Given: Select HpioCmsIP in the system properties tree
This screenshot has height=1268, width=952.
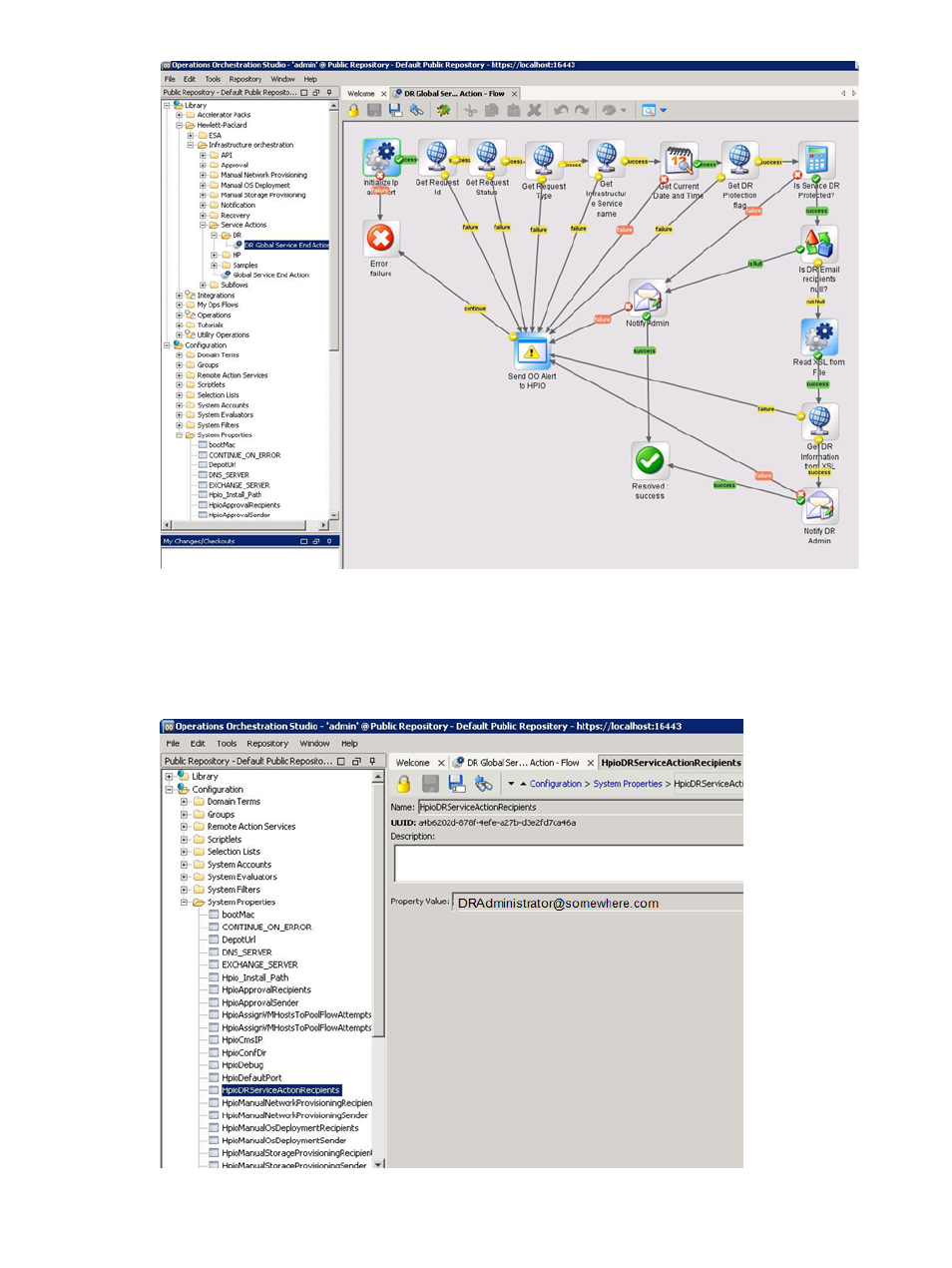Looking at the screenshot, I should tap(242, 1040).
